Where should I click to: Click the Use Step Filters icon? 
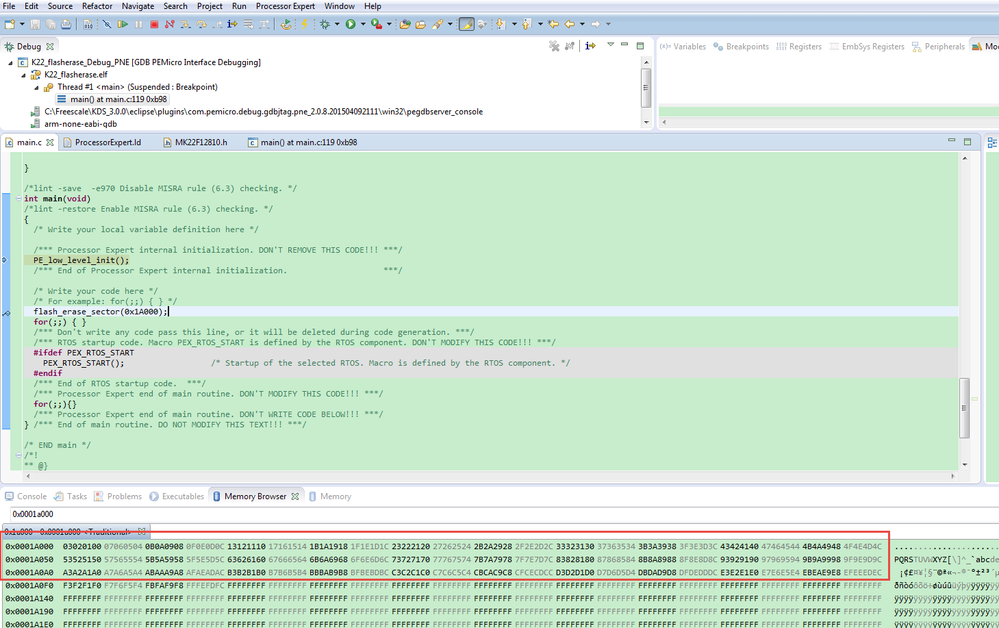264,24
